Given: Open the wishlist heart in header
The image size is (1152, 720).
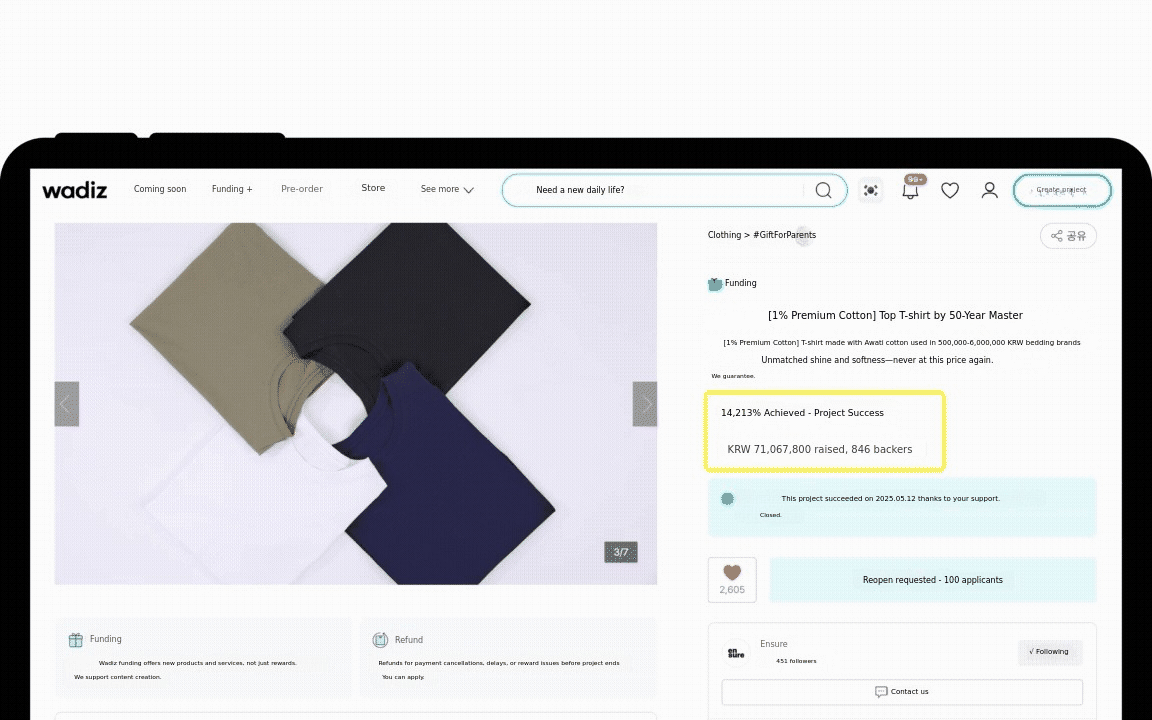Looking at the screenshot, I should [x=950, y=190].
